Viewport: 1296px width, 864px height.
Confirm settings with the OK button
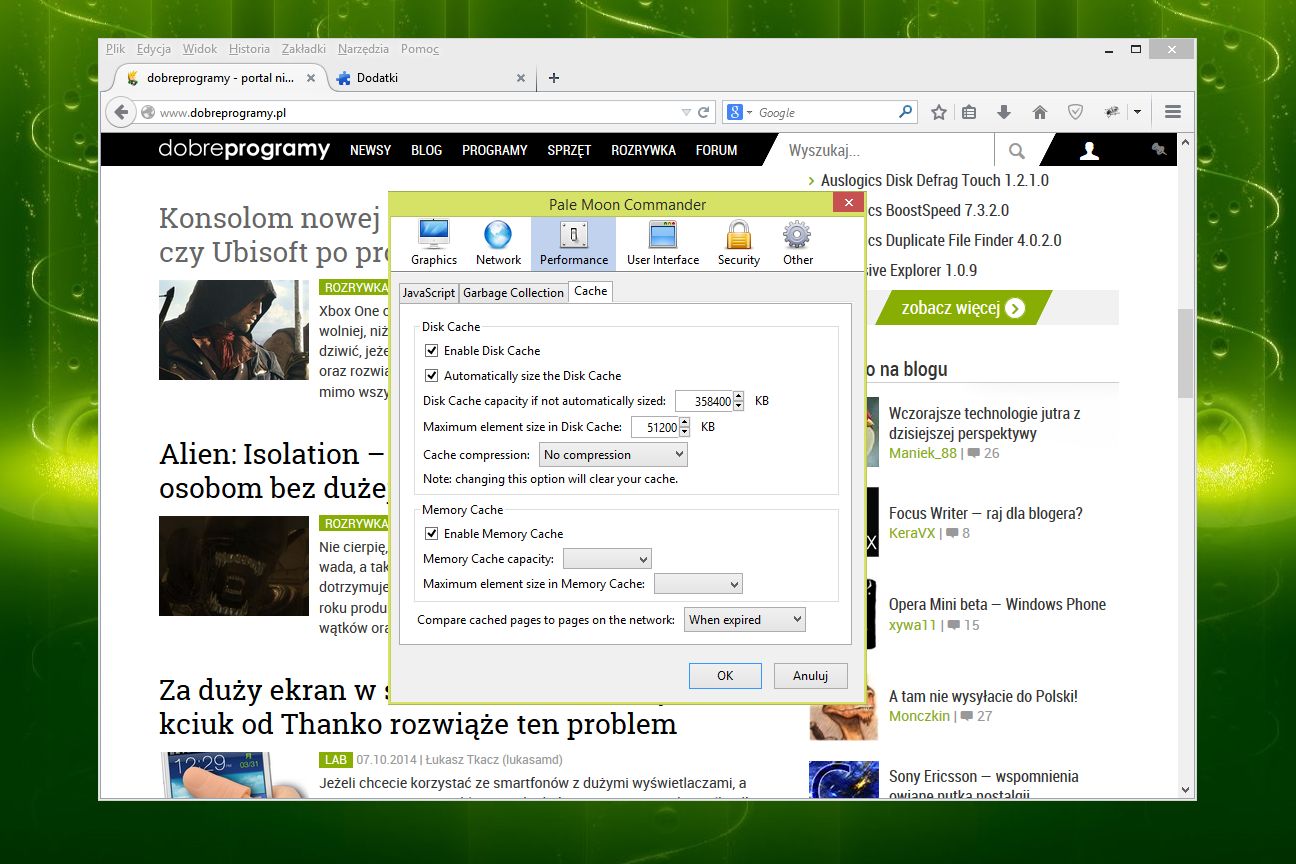[x=725, y=676]
